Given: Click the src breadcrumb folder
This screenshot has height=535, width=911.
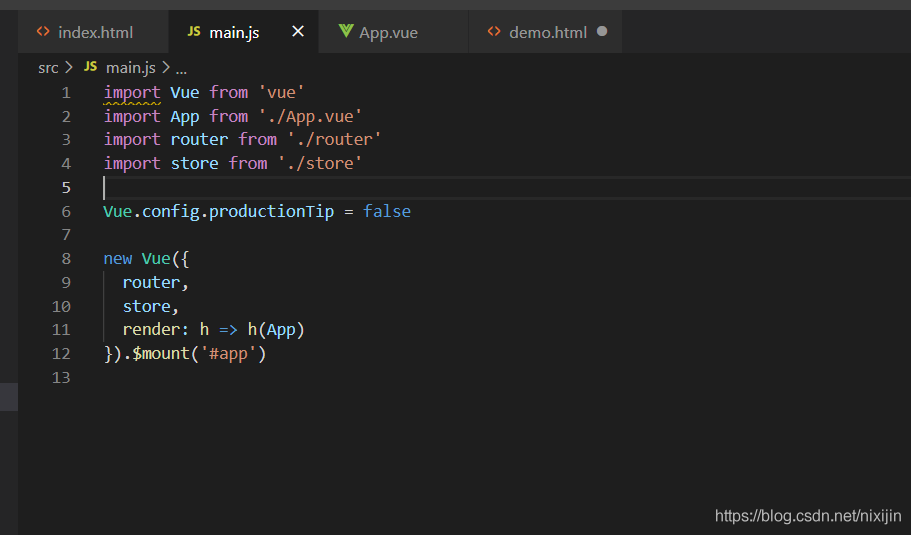Looking at the screenshot, I should click(48, 68).
